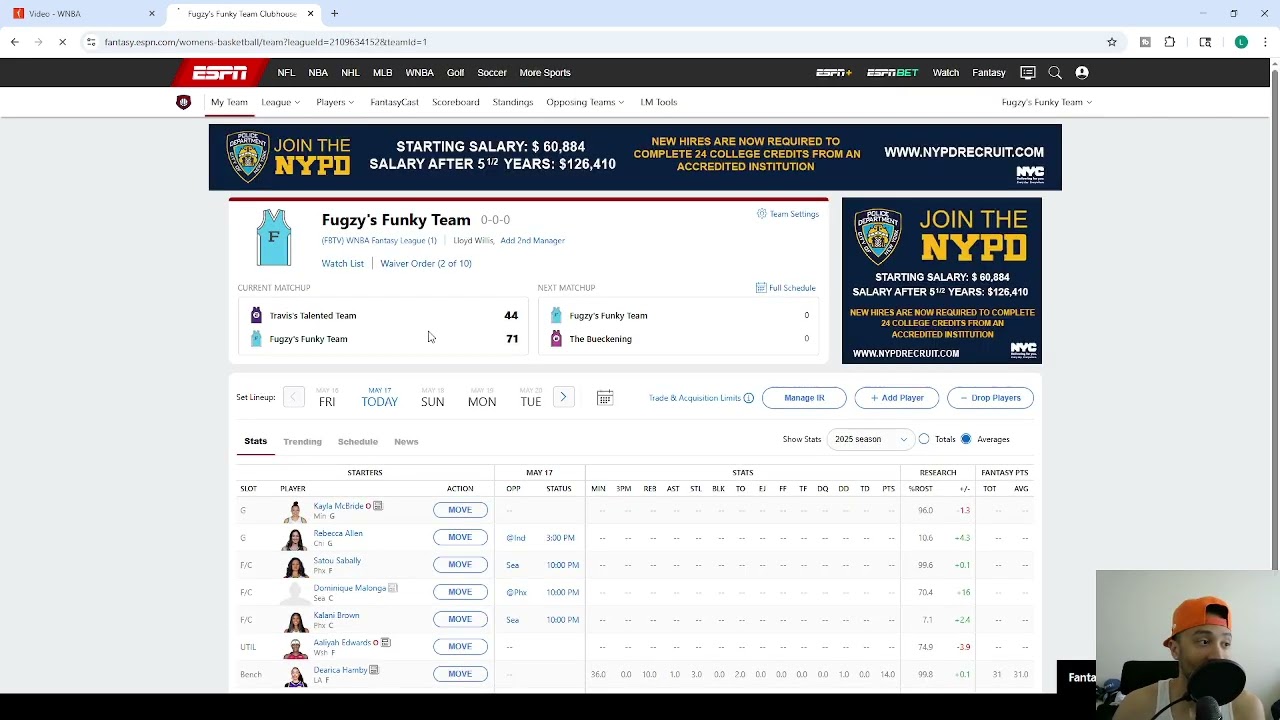1280x720 pixels.
Task: Open the Fugzy's Funky Team switcher dropdown
Action: pyautogui.click(x=1046, y=102)
